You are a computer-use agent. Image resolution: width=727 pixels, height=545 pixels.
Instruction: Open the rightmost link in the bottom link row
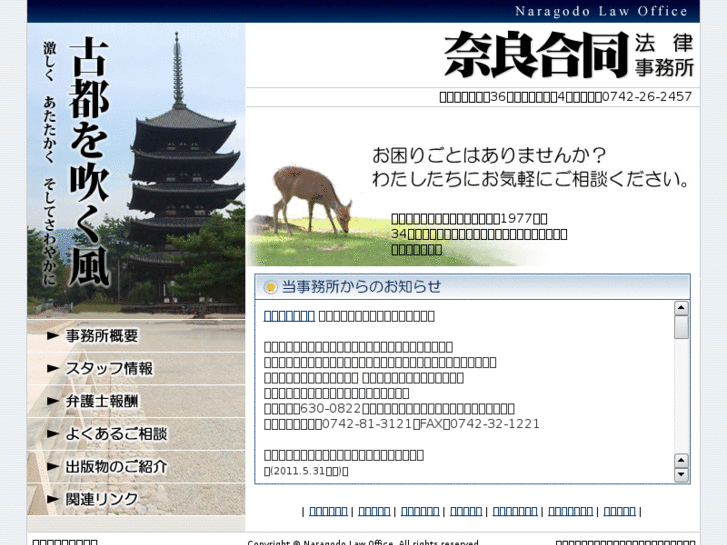[619, 511]
